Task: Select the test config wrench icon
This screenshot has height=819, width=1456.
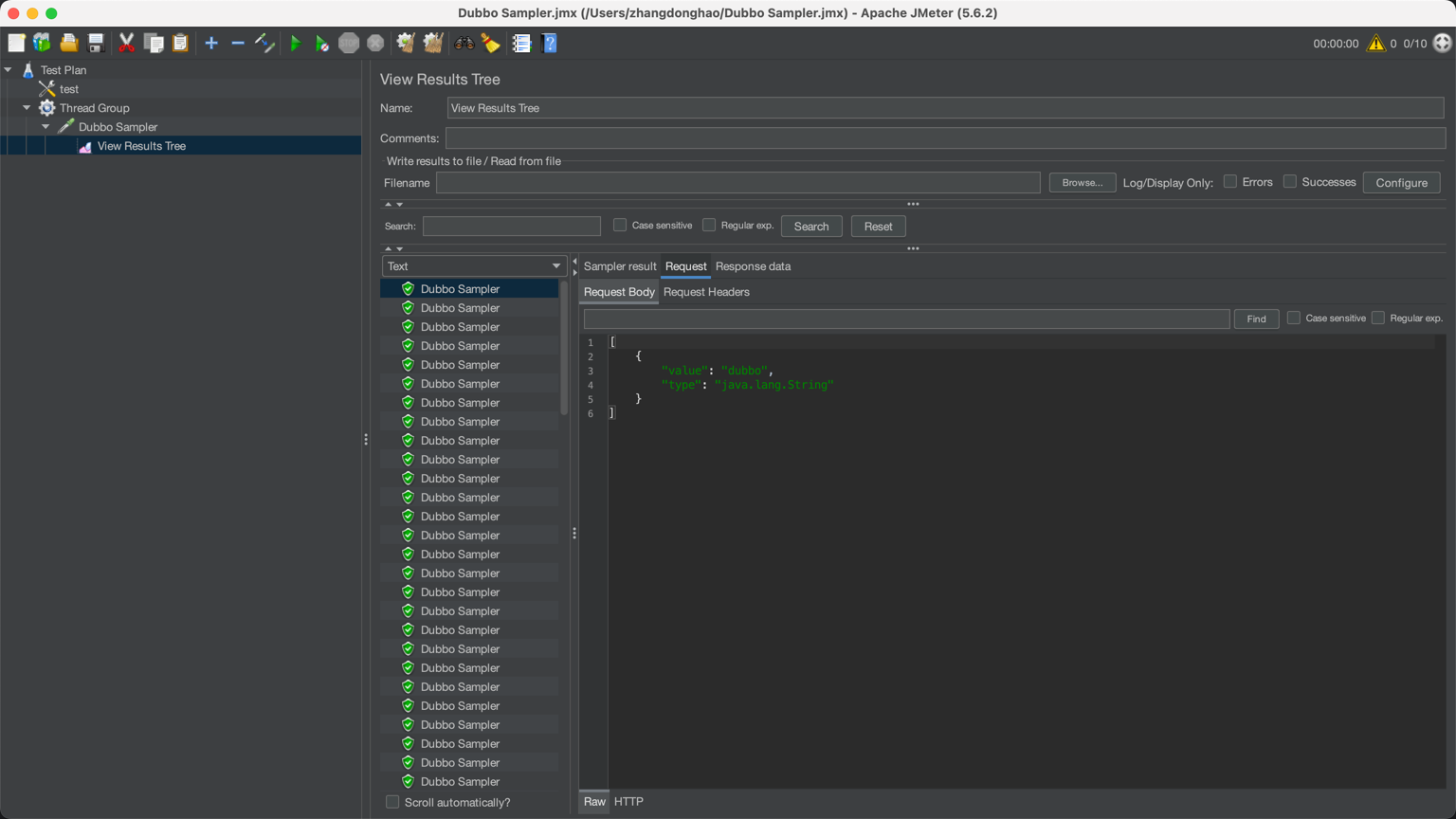Action: pos(46,89)
